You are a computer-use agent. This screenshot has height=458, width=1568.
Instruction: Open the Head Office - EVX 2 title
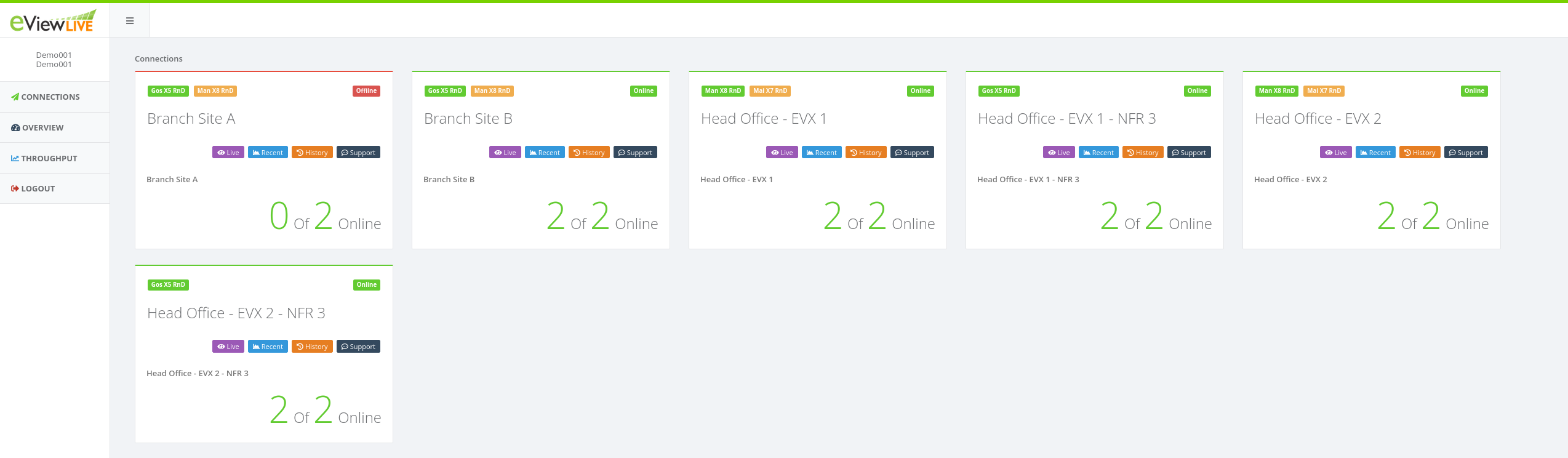pyautogui.click(x=1318, y=119)
